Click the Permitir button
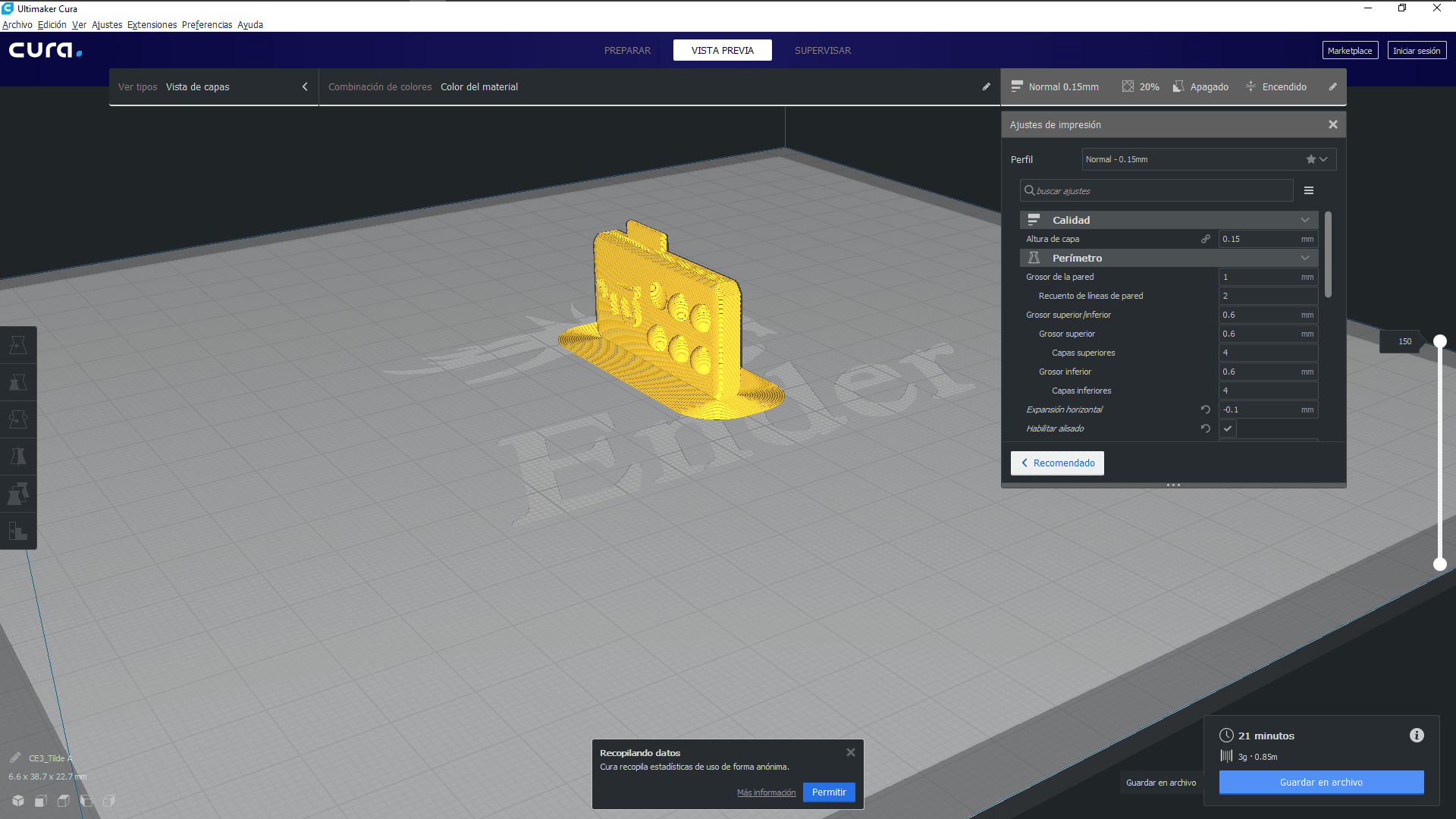 829,792
